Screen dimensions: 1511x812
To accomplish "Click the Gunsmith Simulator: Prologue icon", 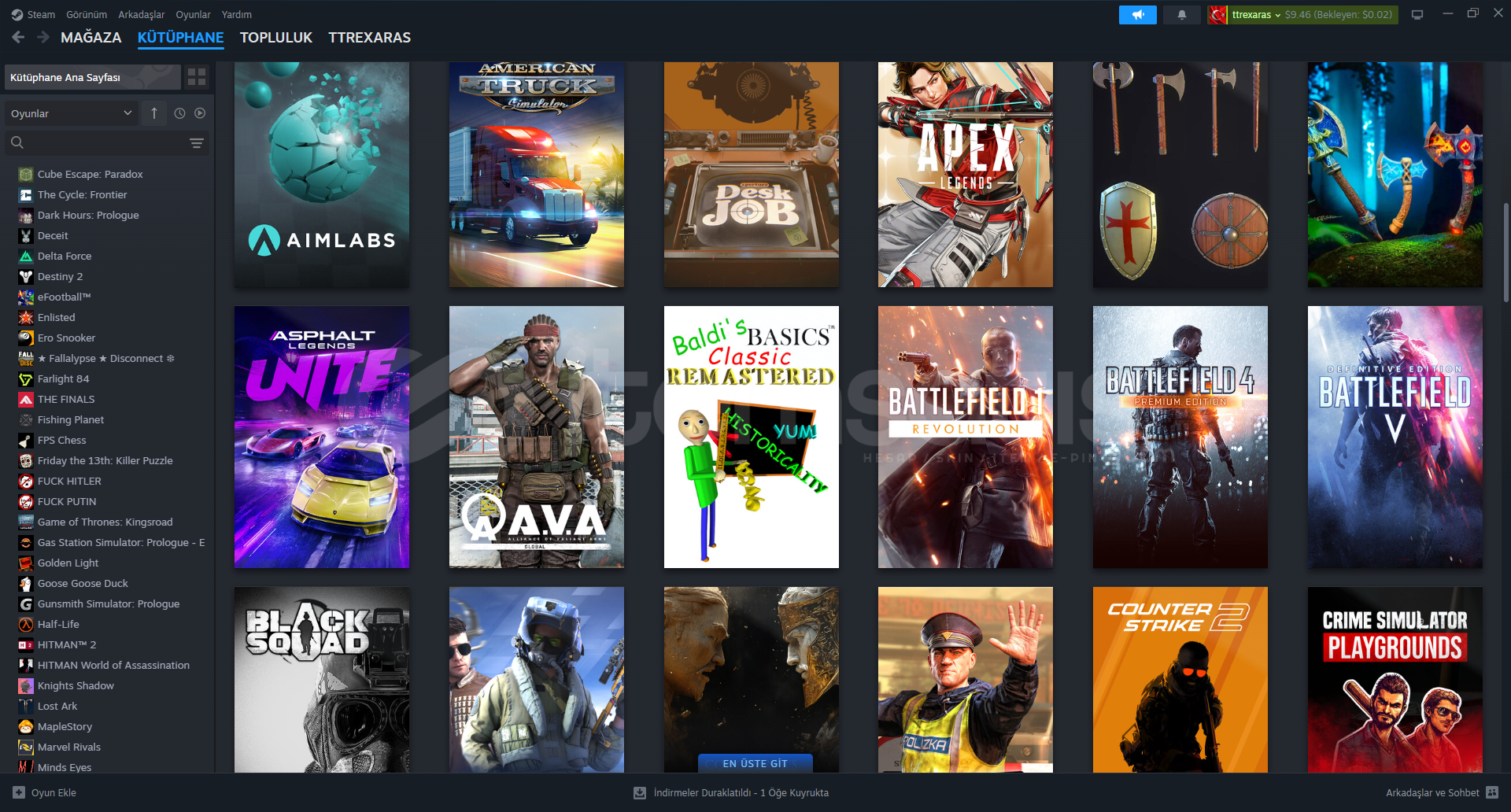I will point(26,603).
